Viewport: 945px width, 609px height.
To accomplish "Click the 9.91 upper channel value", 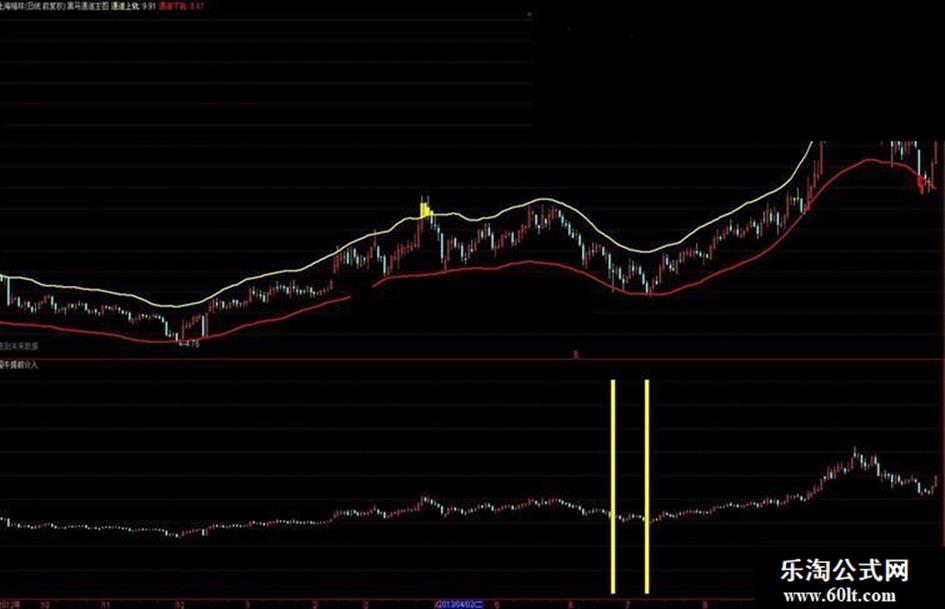I will point(149,5).
